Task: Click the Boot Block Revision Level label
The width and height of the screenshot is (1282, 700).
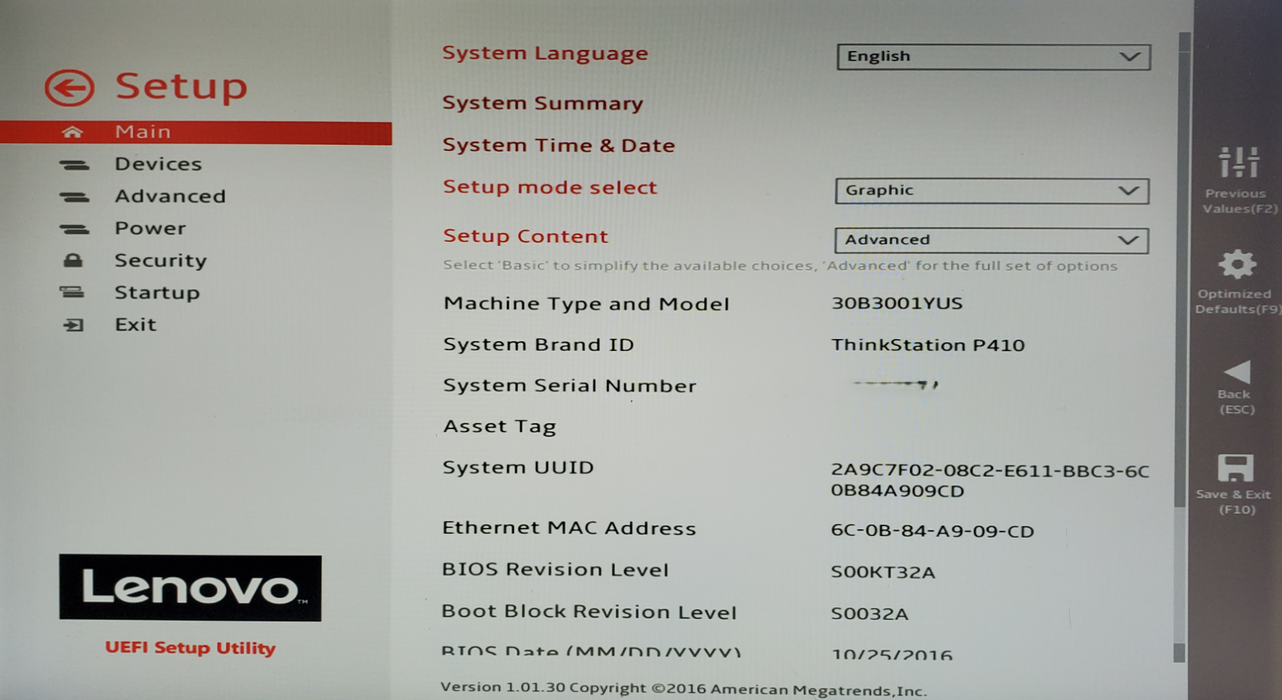Action: pyautogui.click(x=589, y=612)
